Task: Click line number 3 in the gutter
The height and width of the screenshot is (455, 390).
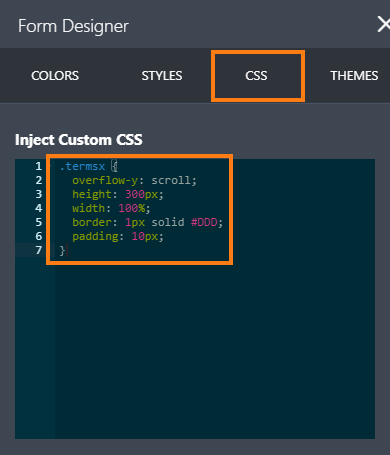Action: point(39,194)
